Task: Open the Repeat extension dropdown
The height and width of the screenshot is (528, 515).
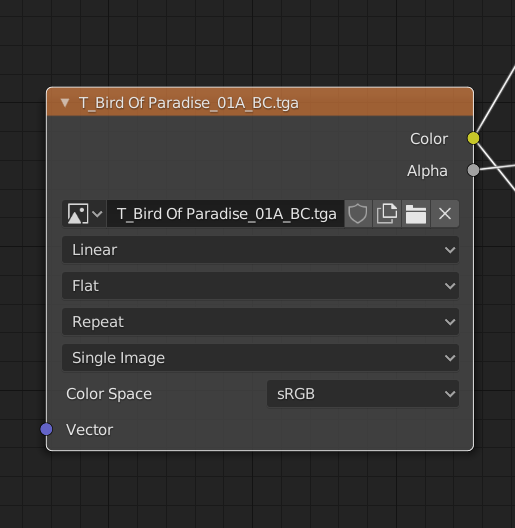Action: (x=260, y=322)
